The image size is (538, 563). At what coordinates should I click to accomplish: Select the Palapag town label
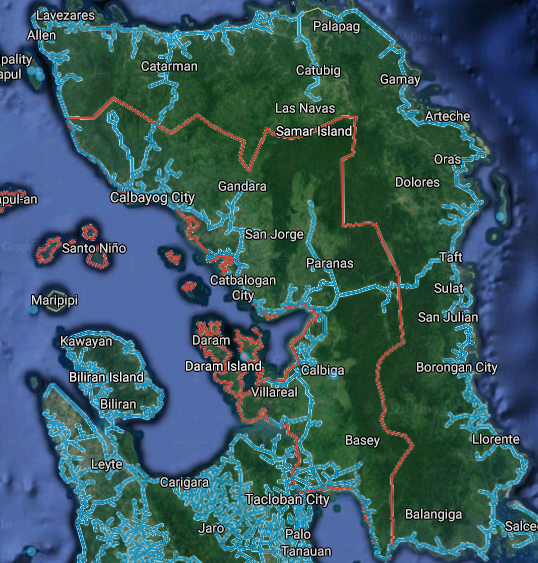(x=336, y=27)
